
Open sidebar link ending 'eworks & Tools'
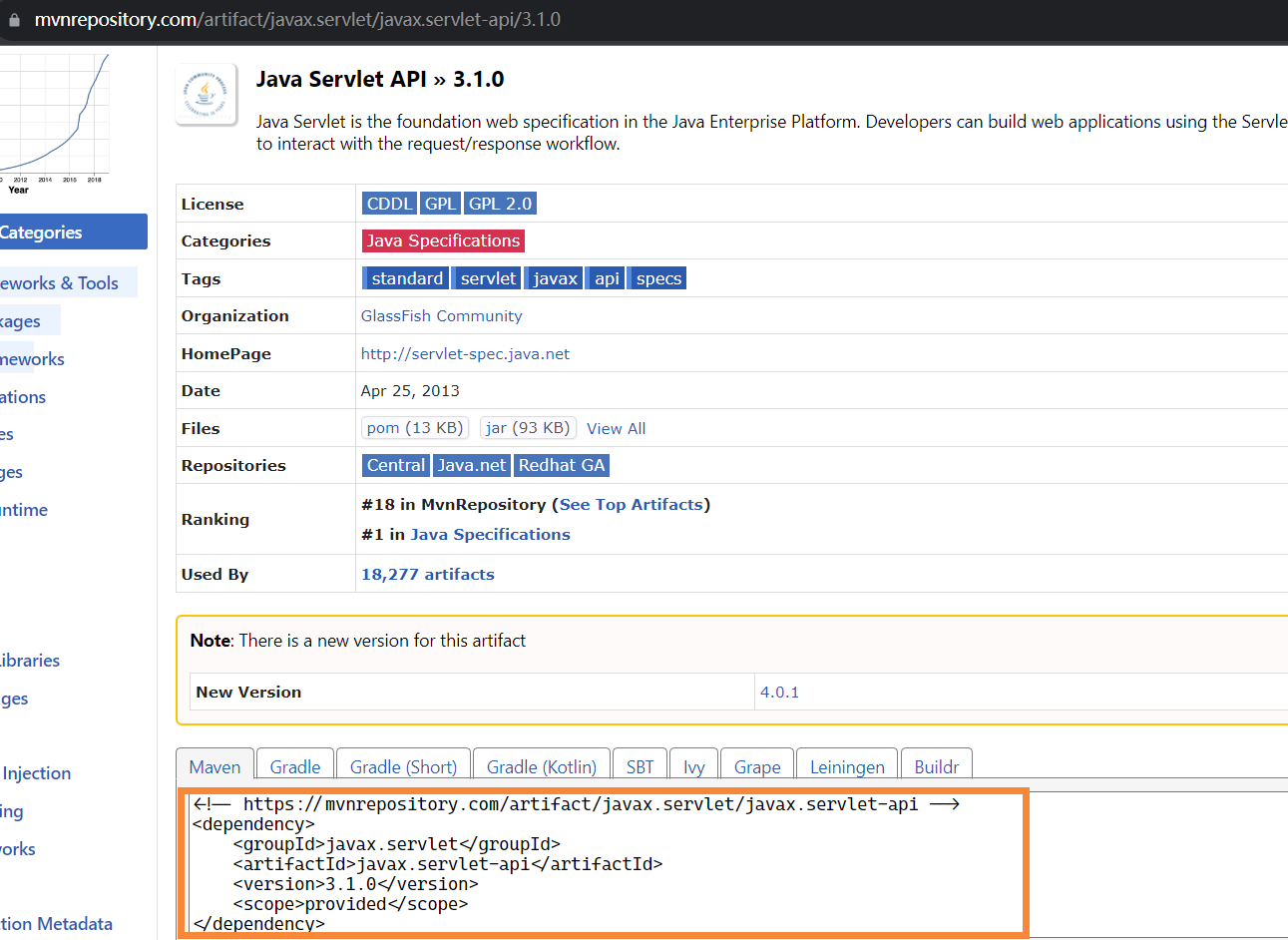[59, 283]
